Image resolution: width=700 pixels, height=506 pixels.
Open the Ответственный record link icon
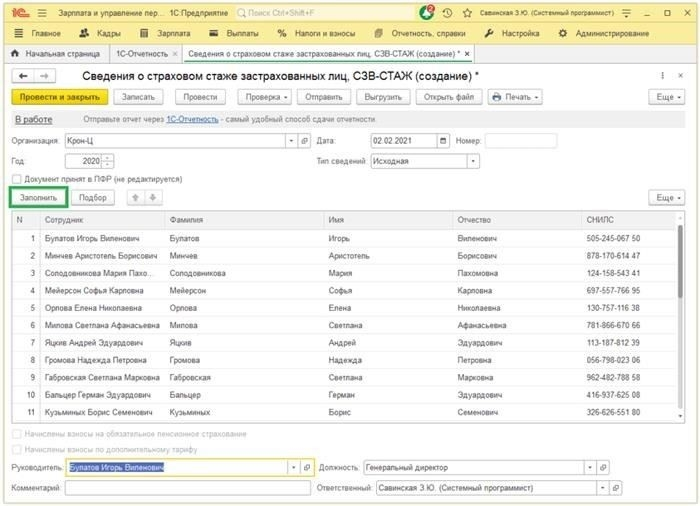[616, 488]
